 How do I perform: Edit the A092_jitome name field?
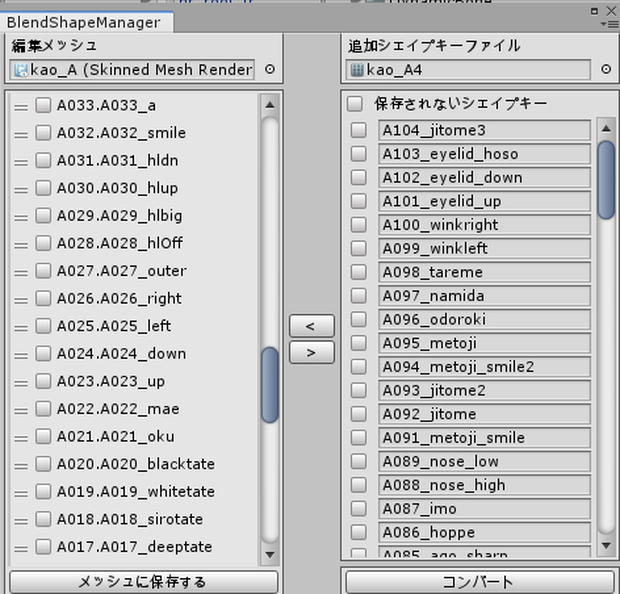pyautogui.click(x=484, y=414)
